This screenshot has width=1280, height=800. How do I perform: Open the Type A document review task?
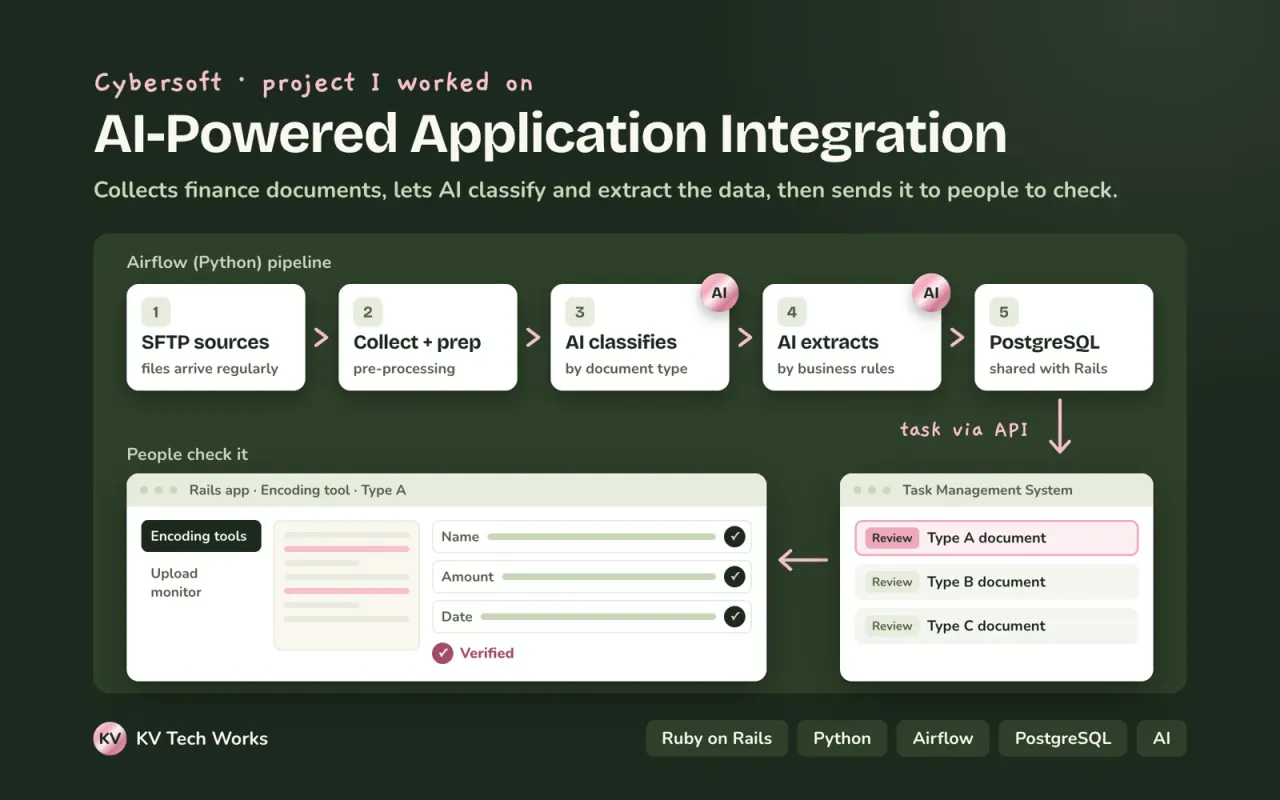pos(996,538)
